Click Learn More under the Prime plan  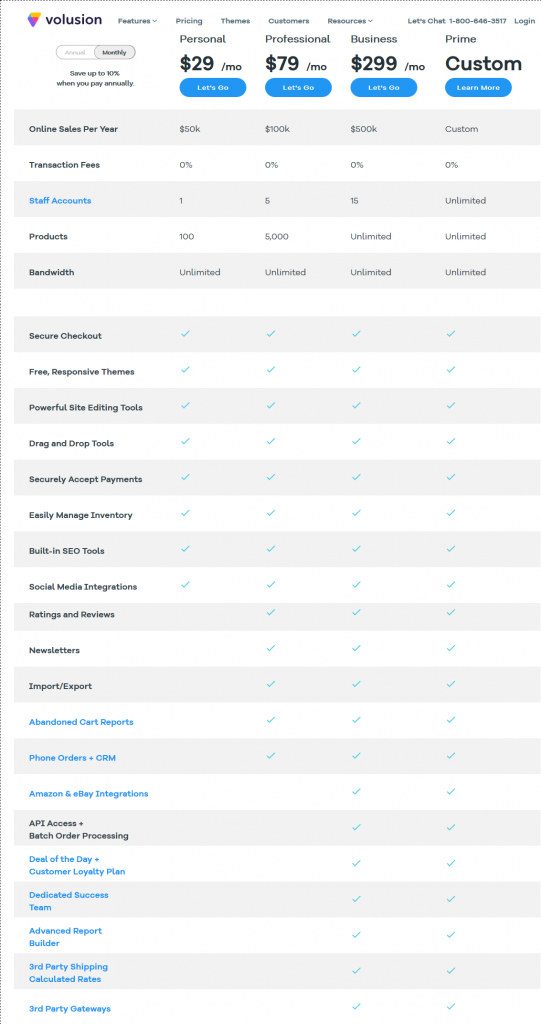478,88
